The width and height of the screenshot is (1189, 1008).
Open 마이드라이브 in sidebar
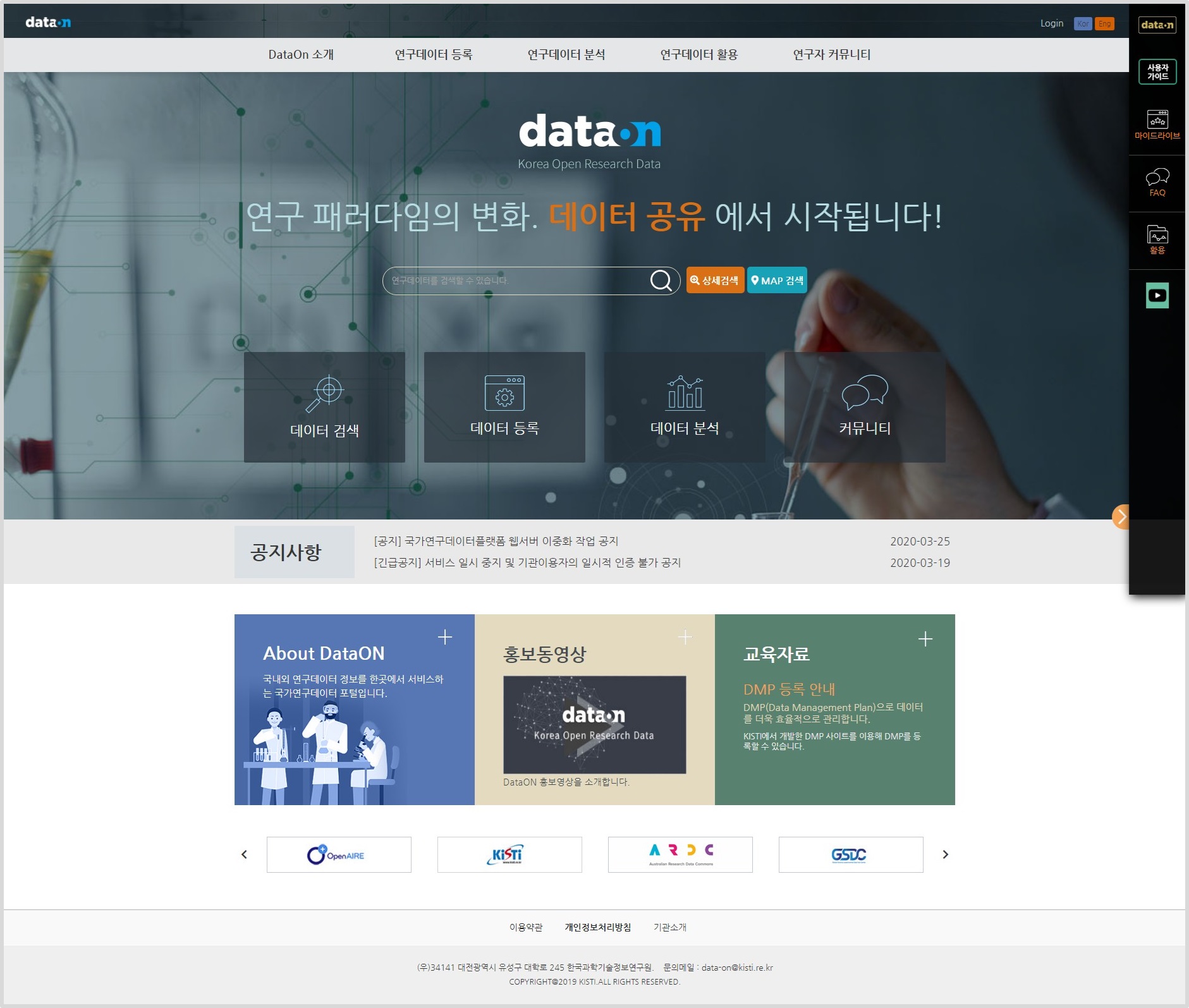[1157, 124]
